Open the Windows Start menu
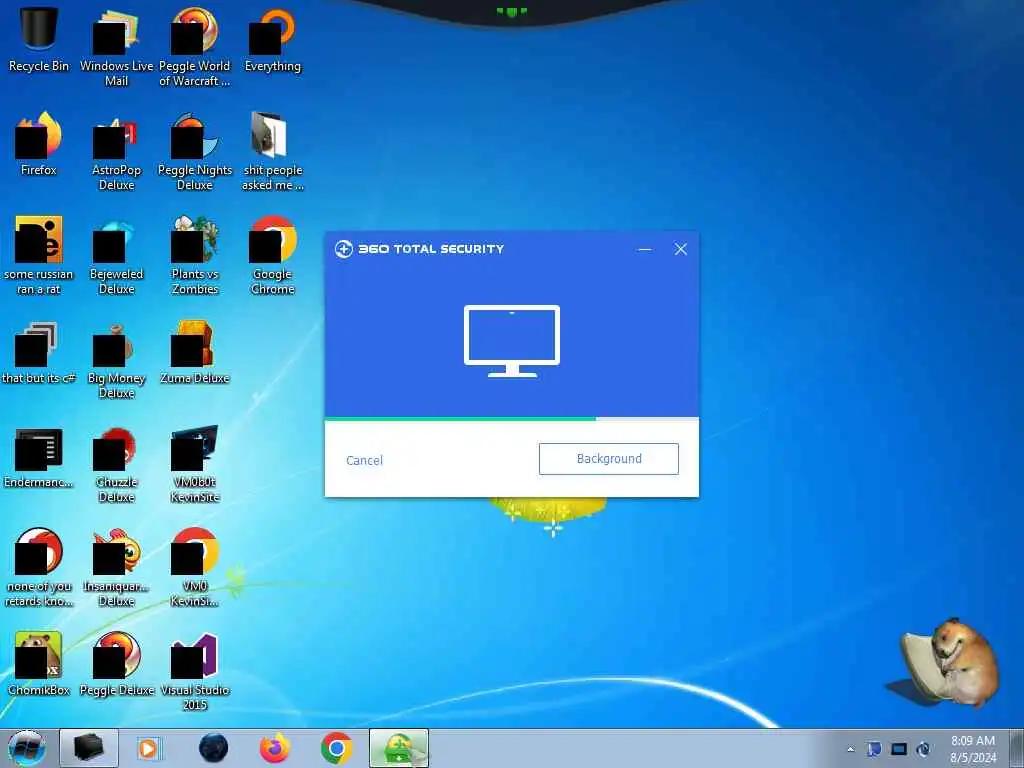 tap(26, 748)
